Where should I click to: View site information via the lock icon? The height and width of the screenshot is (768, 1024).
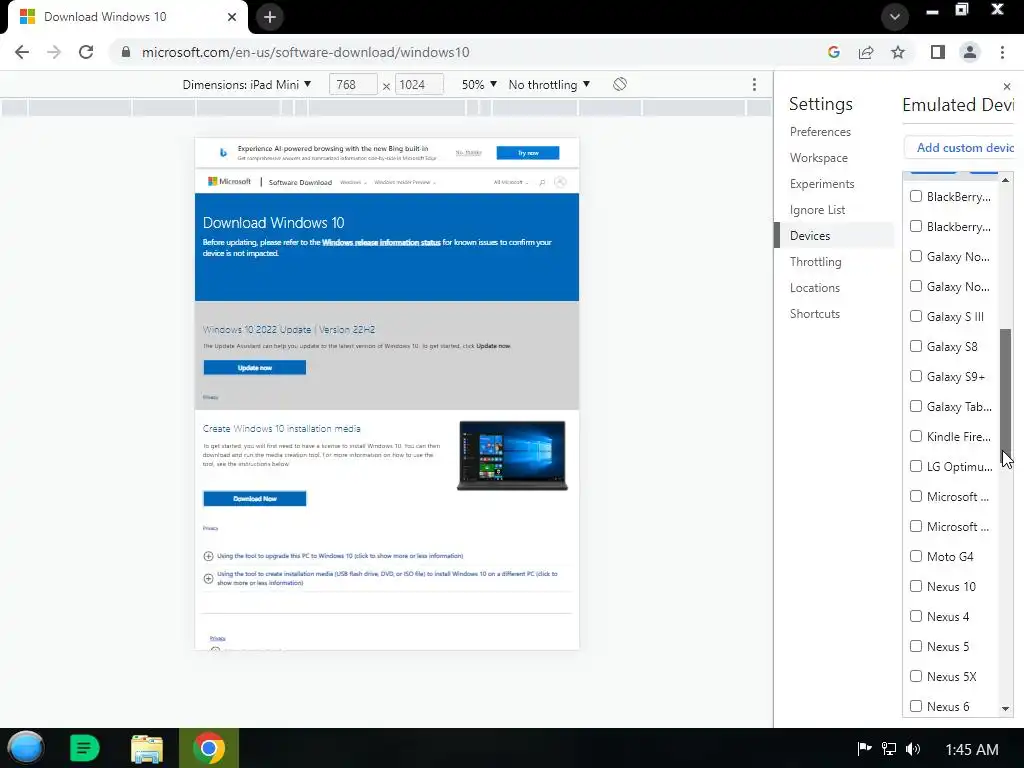[x=126, y=52]
